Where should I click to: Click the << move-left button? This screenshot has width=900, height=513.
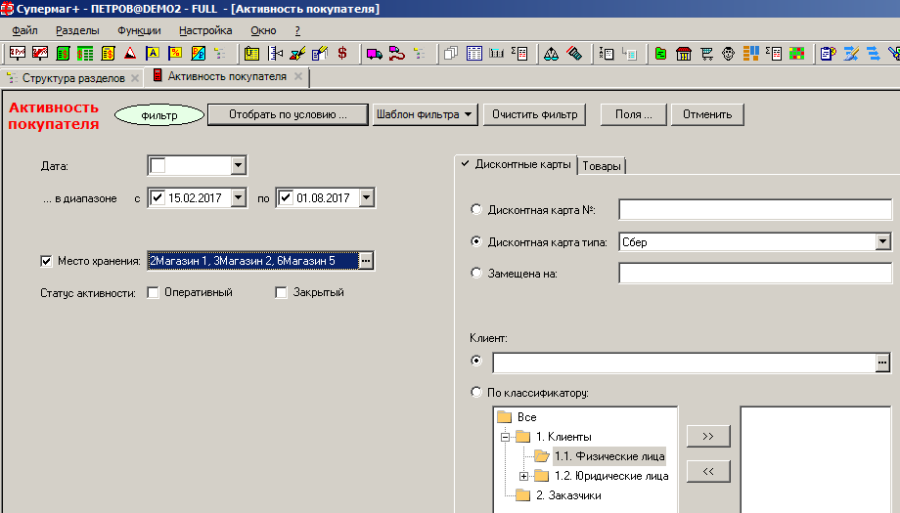point(708,471)
